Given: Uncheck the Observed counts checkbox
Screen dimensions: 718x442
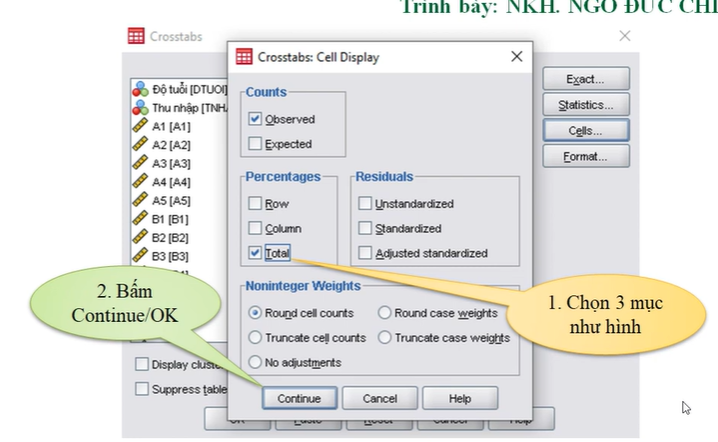Looking at the screenshot, I should (x=255, y=119).
